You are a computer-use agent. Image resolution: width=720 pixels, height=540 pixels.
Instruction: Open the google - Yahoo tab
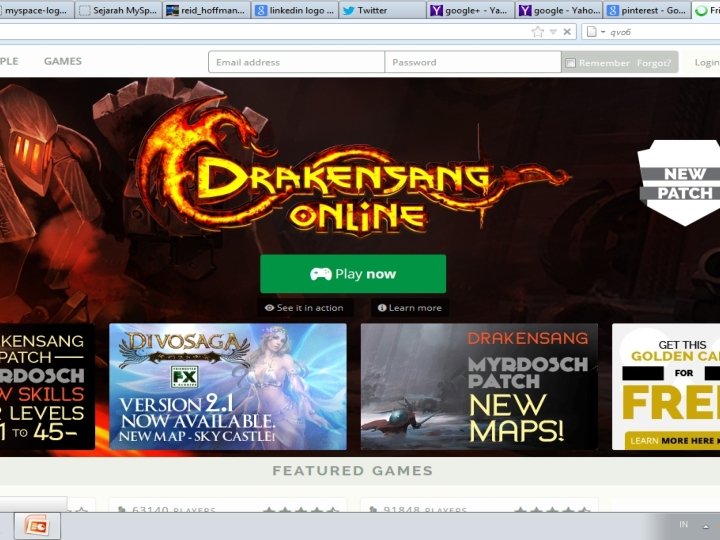[559, 10]
